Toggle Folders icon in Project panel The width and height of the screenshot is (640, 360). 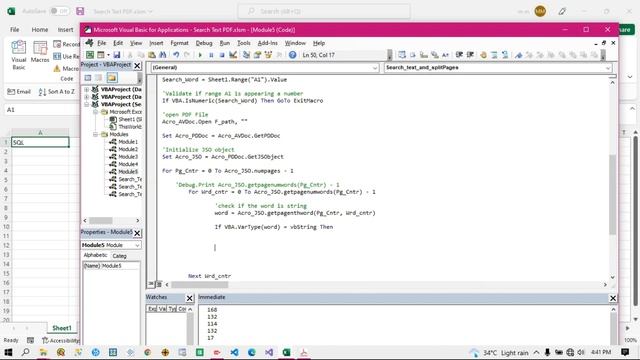(x=112, y=78)
